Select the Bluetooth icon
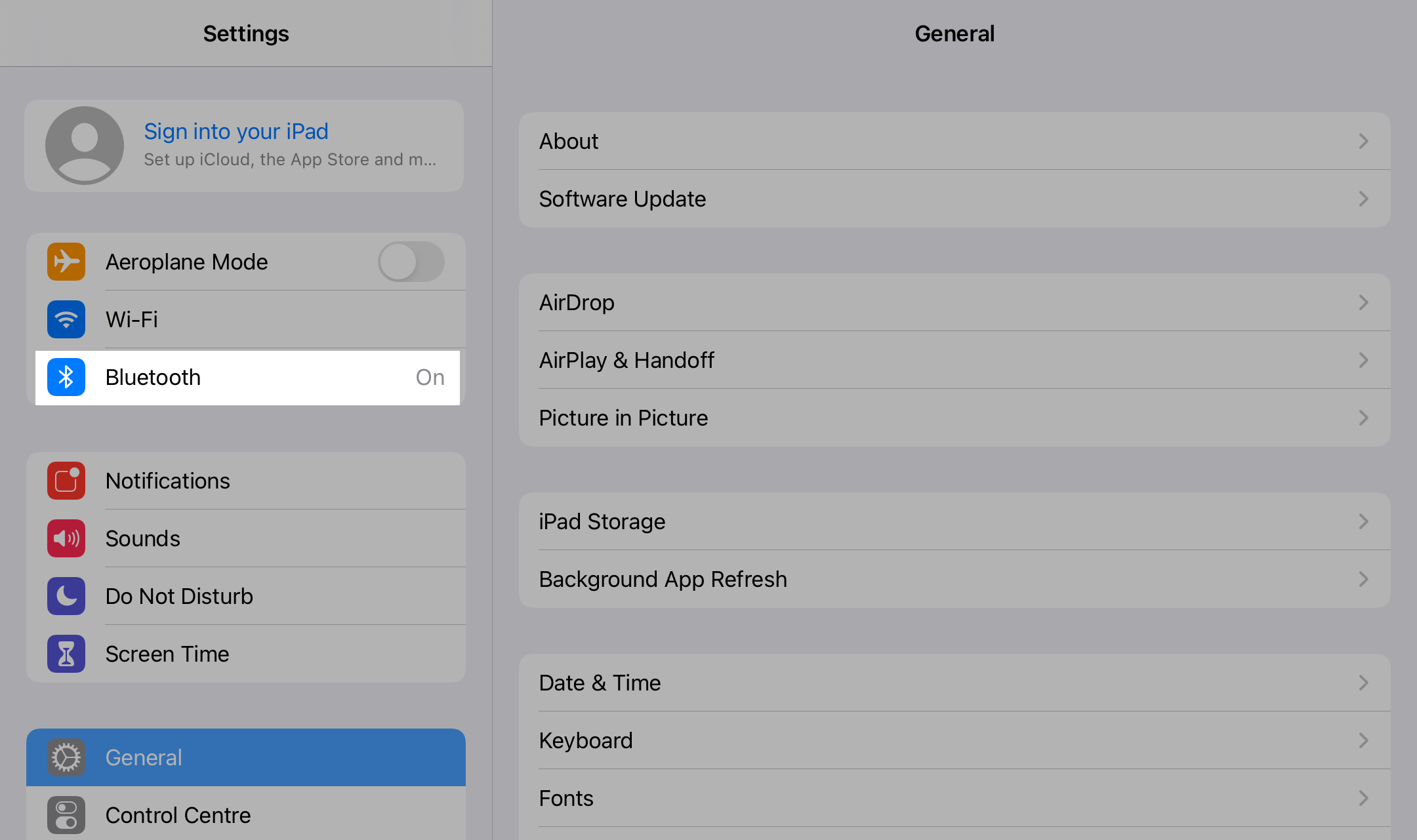This screenshot has height=840, width=1417. (66, 377)
